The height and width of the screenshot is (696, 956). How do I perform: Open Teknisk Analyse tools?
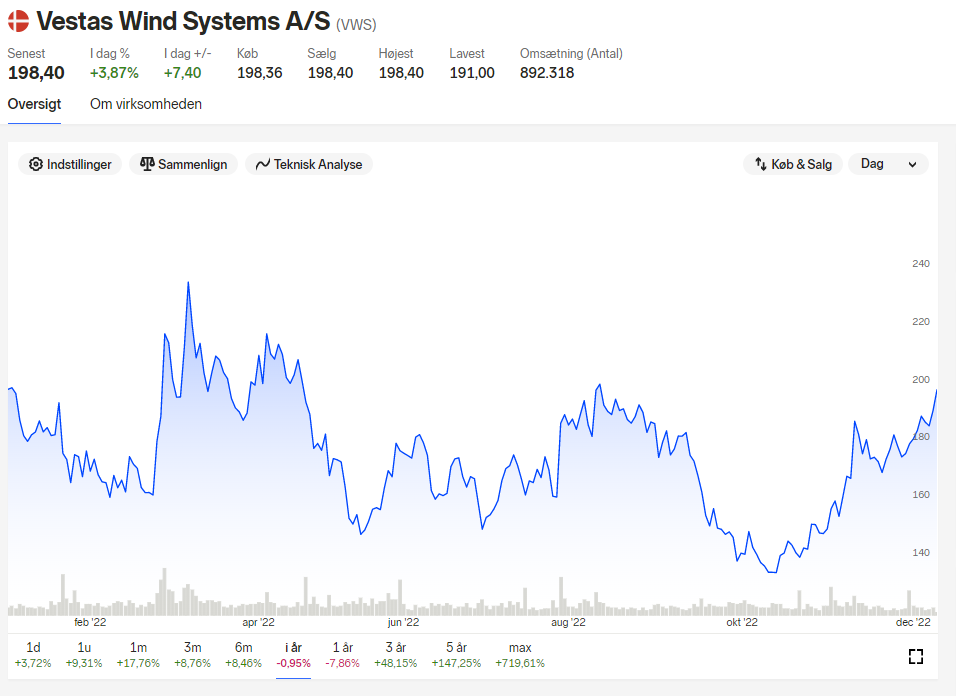pos(309,165)
